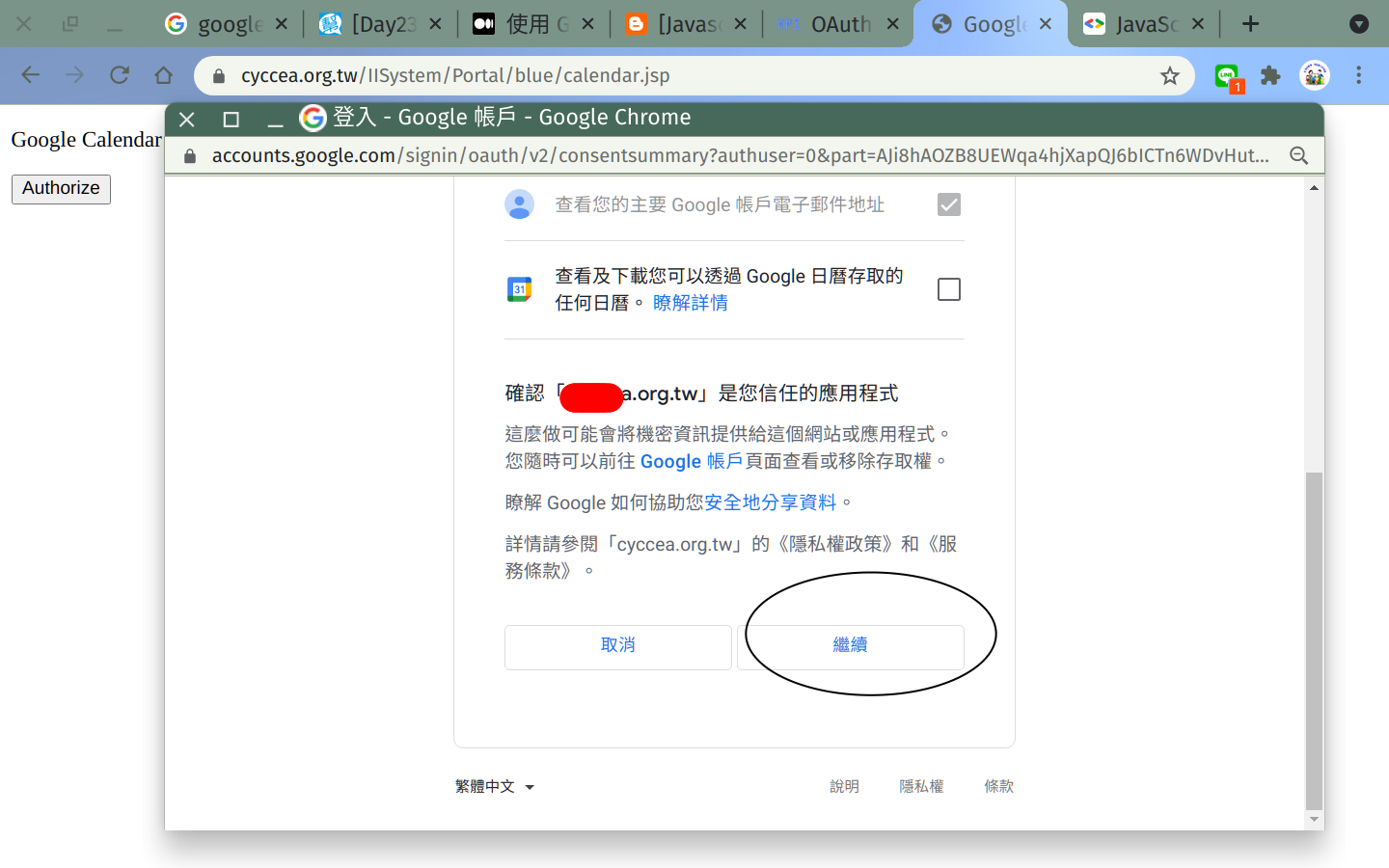Open the 安全地分享資料 link
This screenshot has height=868, width=1389.
coord(771,502)
